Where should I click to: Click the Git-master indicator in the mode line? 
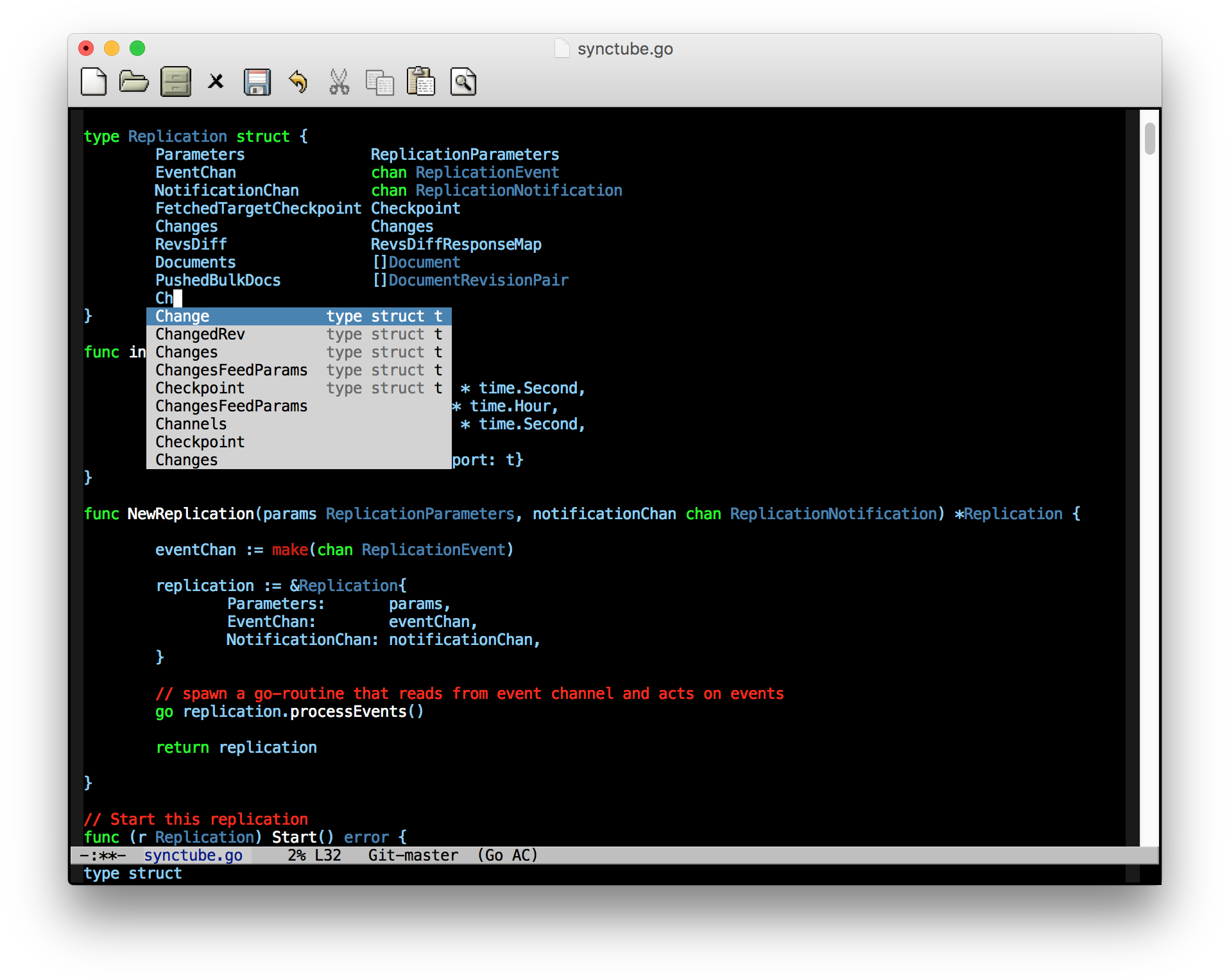point(413,855)
